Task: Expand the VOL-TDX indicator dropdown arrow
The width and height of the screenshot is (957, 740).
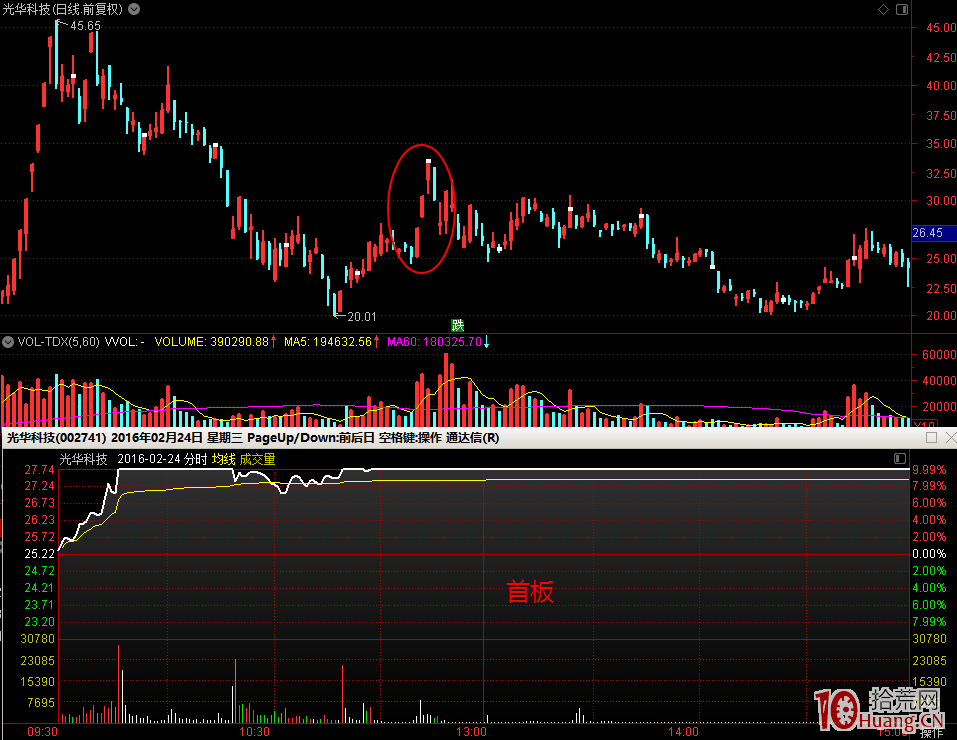Action: point(8,342)
